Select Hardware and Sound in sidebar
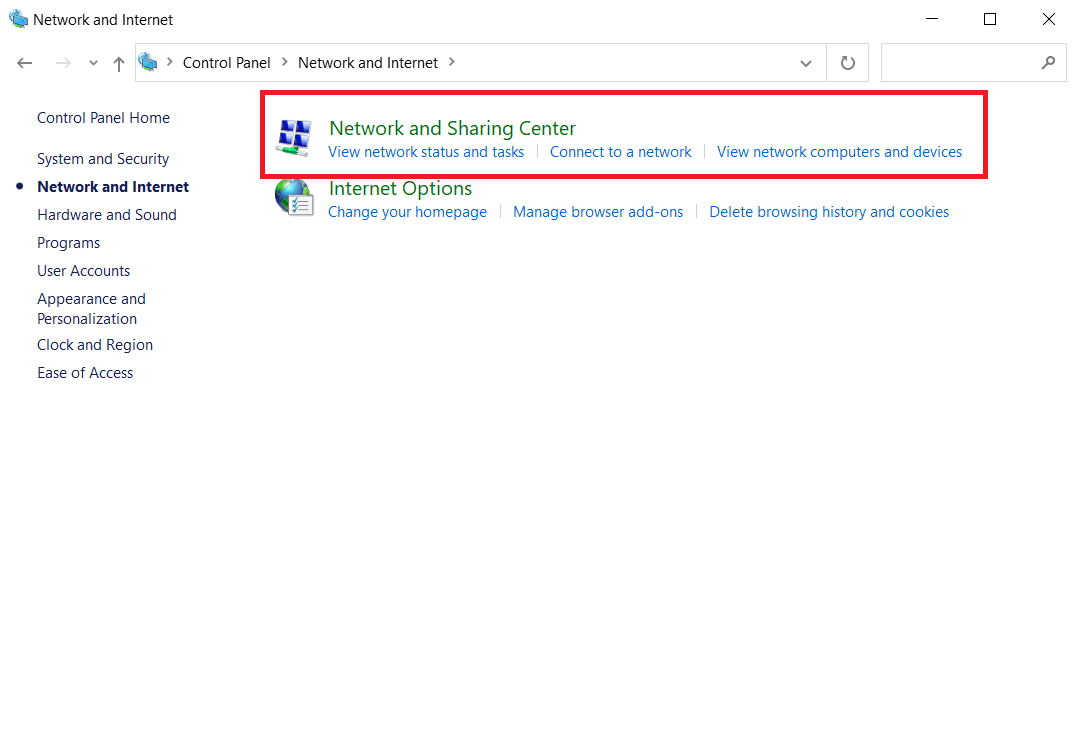The image size is (1080, 742). tap(106, 215)
